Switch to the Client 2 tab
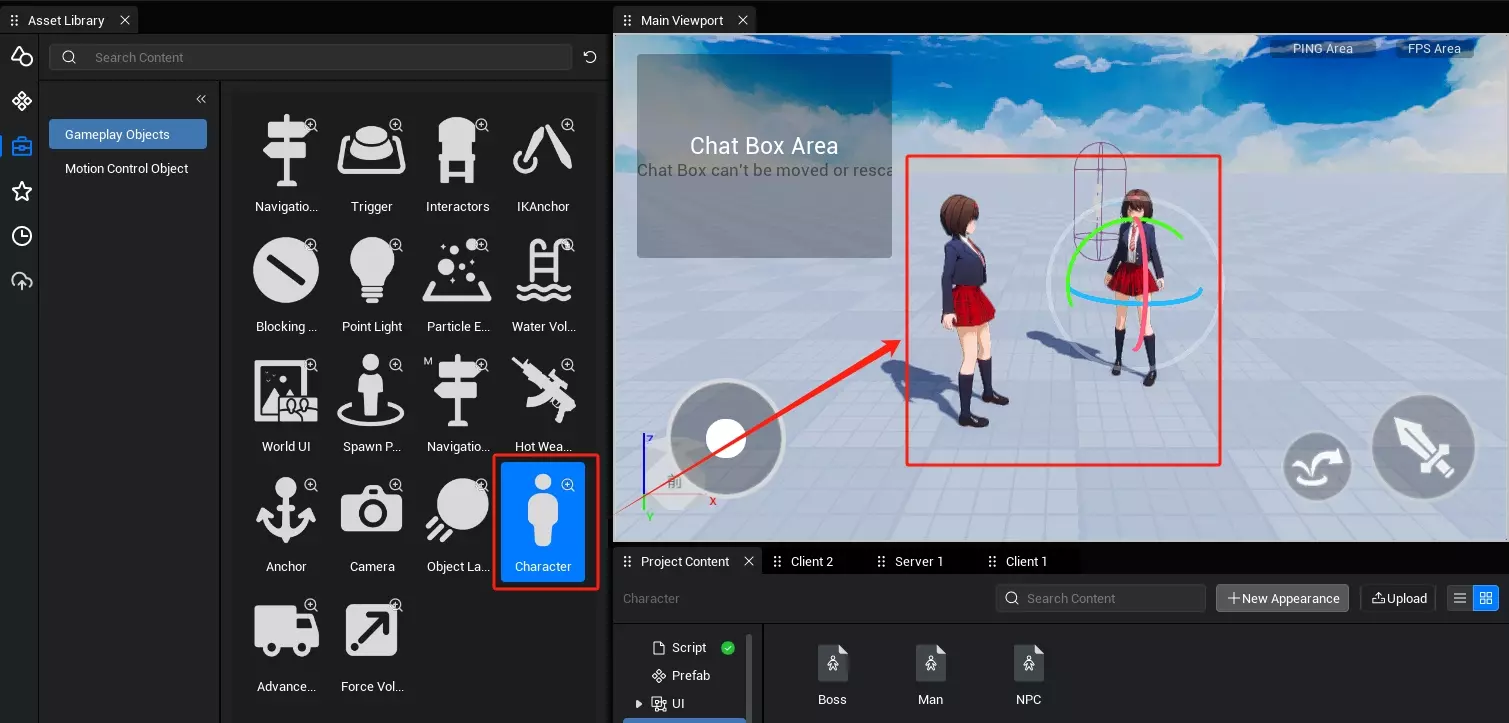This screenshot has height=723, width=1509. [x=812, y=561]
